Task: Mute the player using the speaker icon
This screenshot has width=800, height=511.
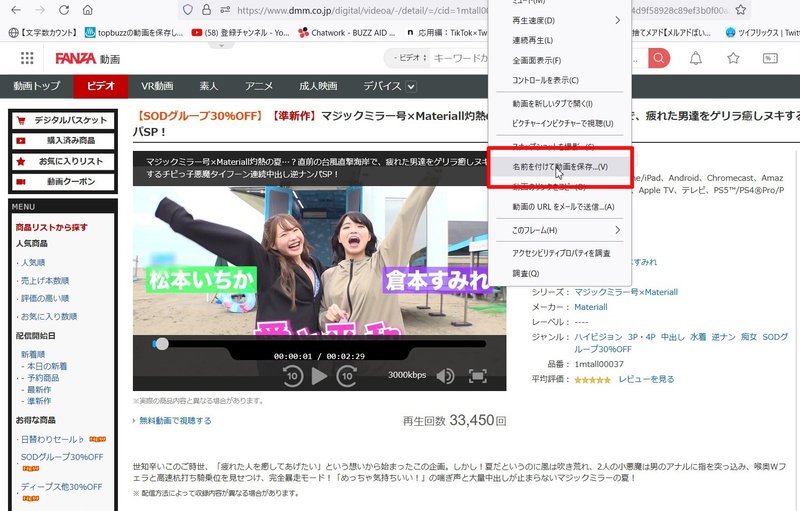Action: point(445,376)
